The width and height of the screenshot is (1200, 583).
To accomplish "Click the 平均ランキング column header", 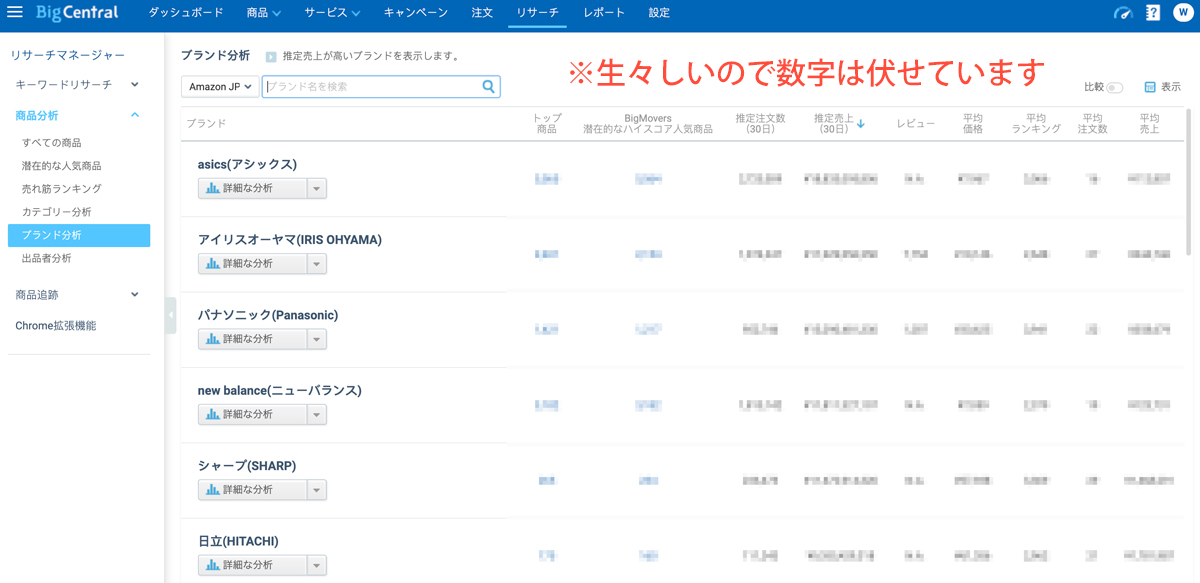I will point(1036,124).
